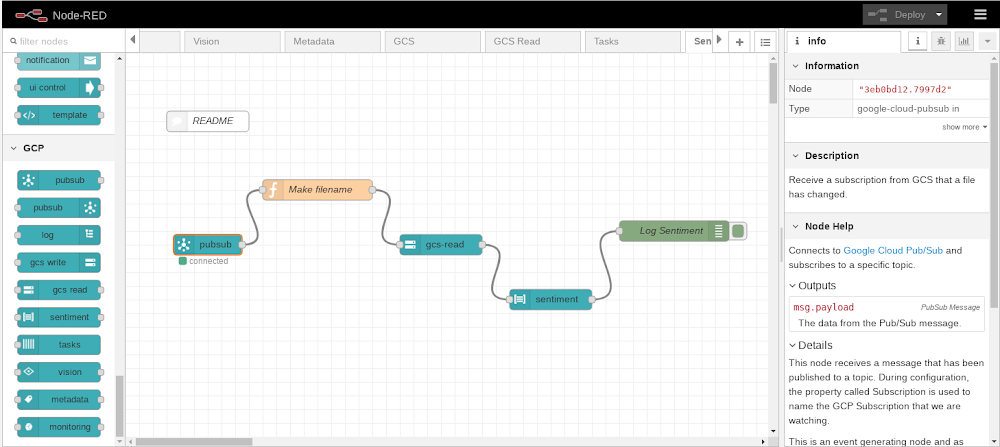The width and height of the screenshot is (1000, 447).
Task: Collapse the Outputs help section
Action: click(812, 286)
